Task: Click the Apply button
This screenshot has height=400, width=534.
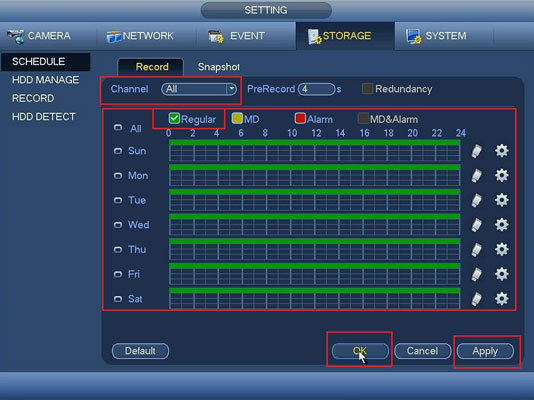Action: point(485,351)
